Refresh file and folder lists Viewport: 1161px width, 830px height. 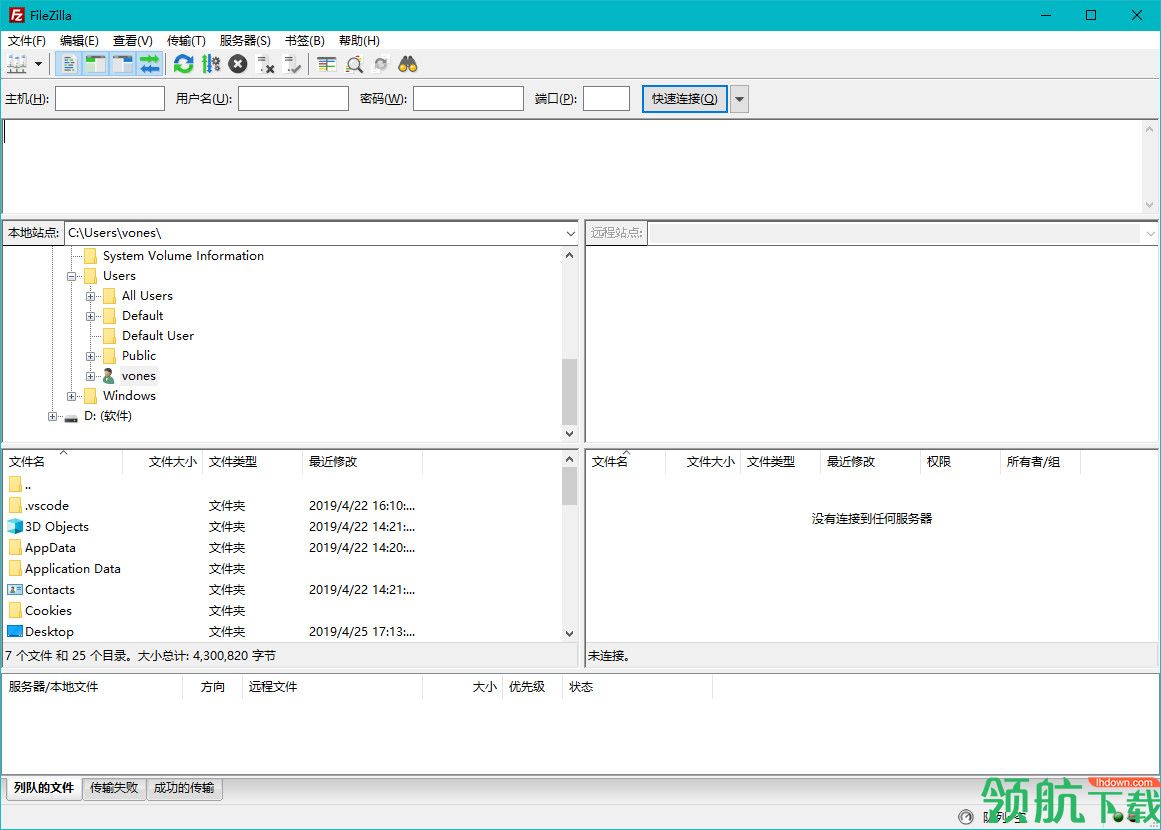(x=184, y=64)
